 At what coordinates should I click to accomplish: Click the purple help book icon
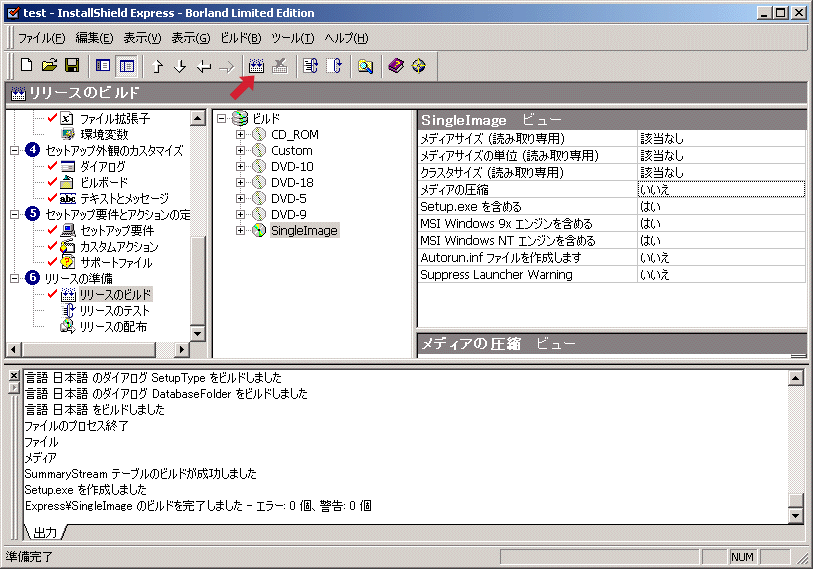click(396, 66)
